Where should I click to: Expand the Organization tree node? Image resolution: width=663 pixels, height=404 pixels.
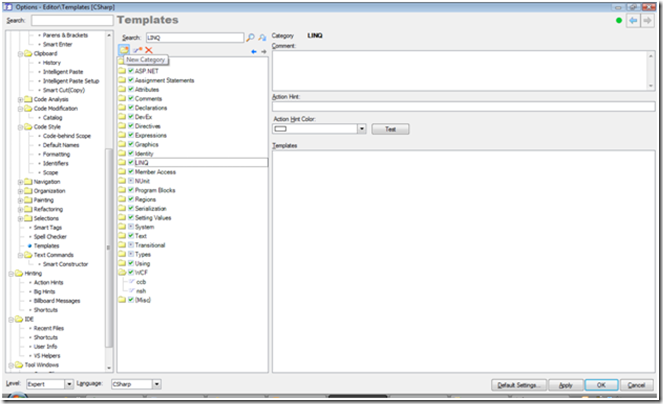(20, 191)
